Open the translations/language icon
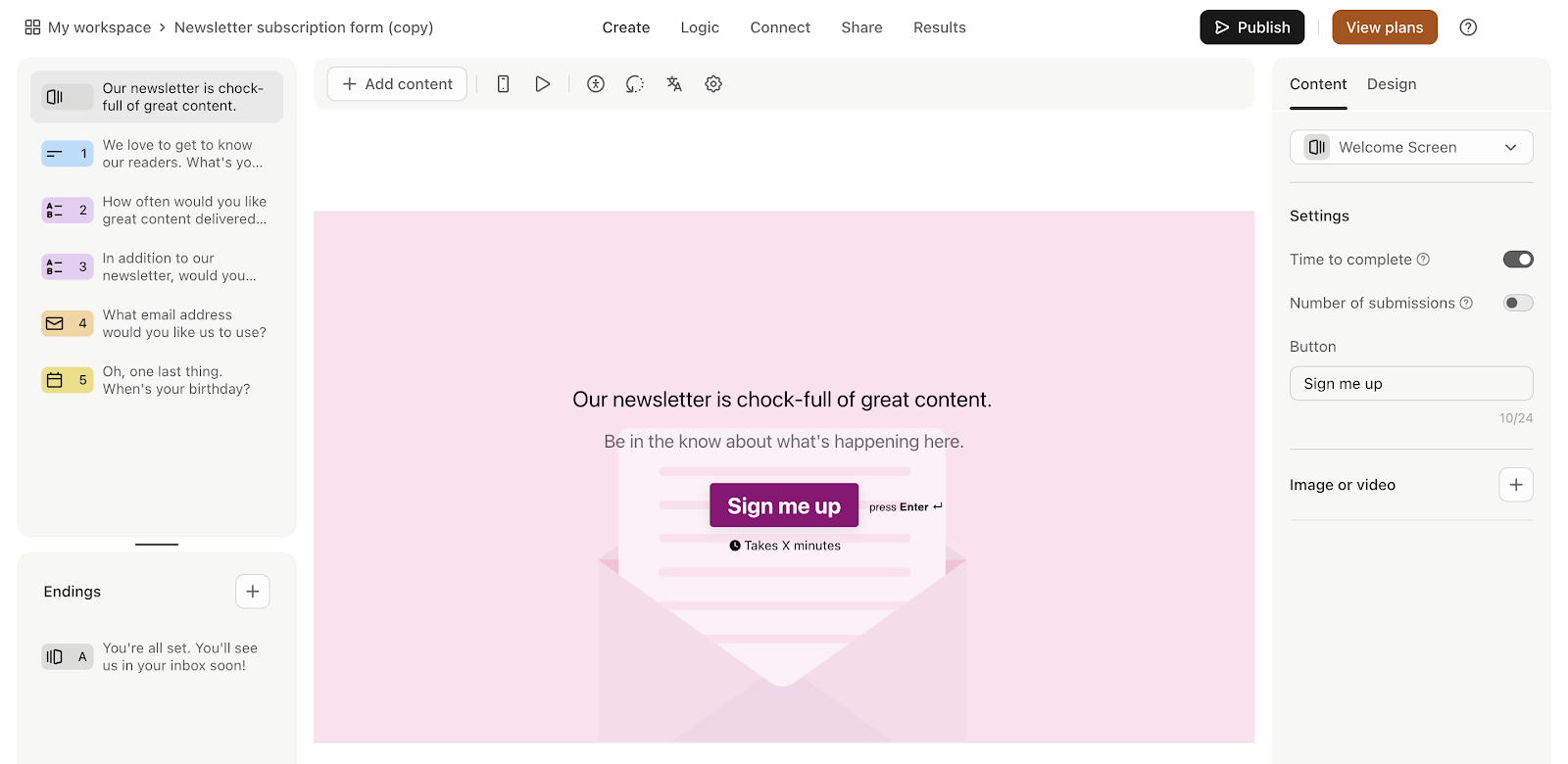Image resolution: width=1568 pixels, height=764 pixels. point(673,83)
